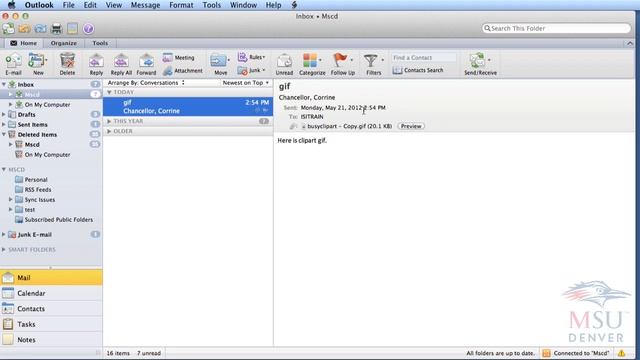640x360 pixels.
Task: Click the Reply All icon
Action: click(x=121, y=61)
